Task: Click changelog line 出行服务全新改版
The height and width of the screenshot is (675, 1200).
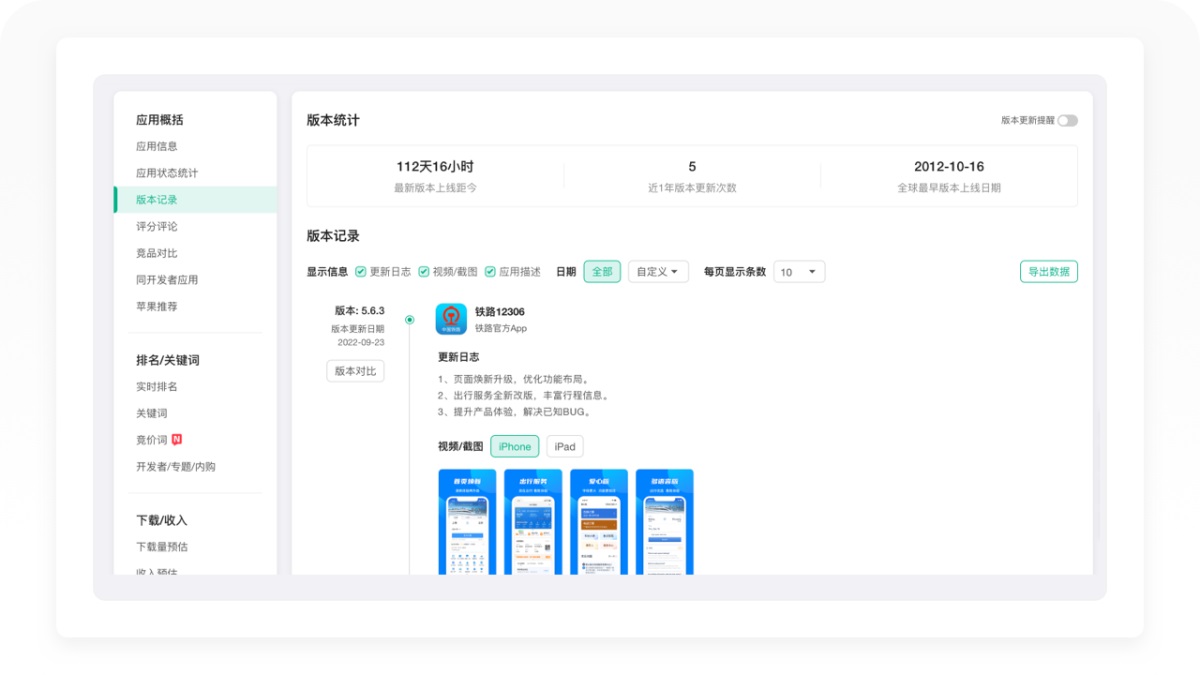Action: [524, 395]
